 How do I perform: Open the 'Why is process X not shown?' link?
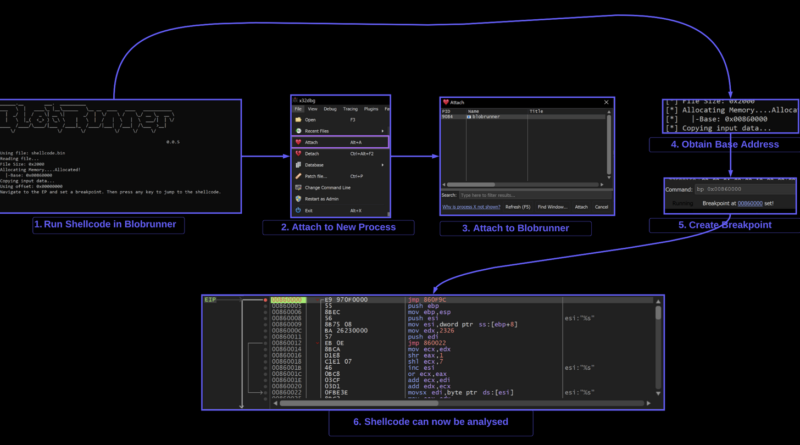click(471, 207)
